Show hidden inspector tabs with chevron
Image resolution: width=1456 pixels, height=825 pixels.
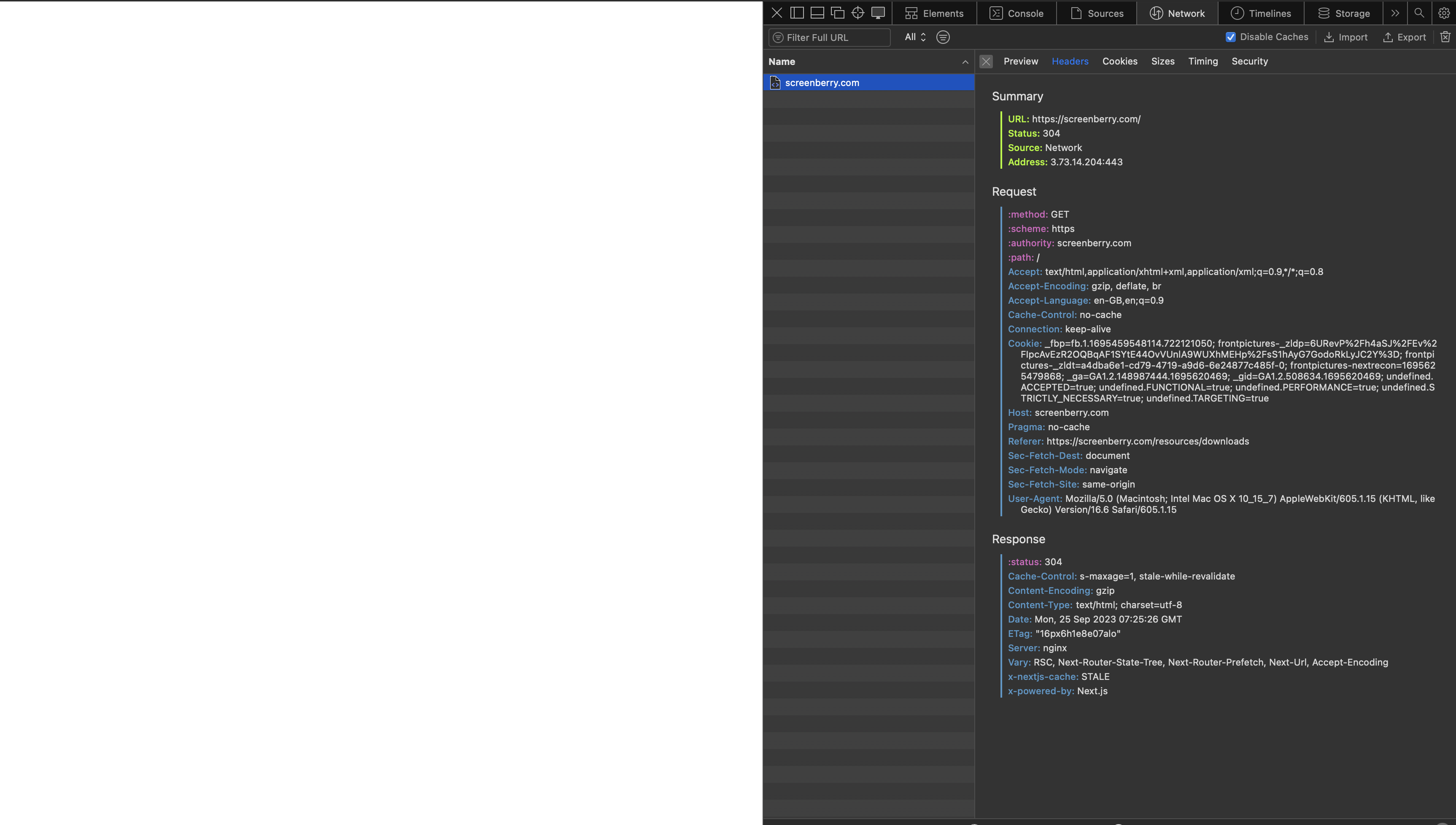pos(1395,13)
